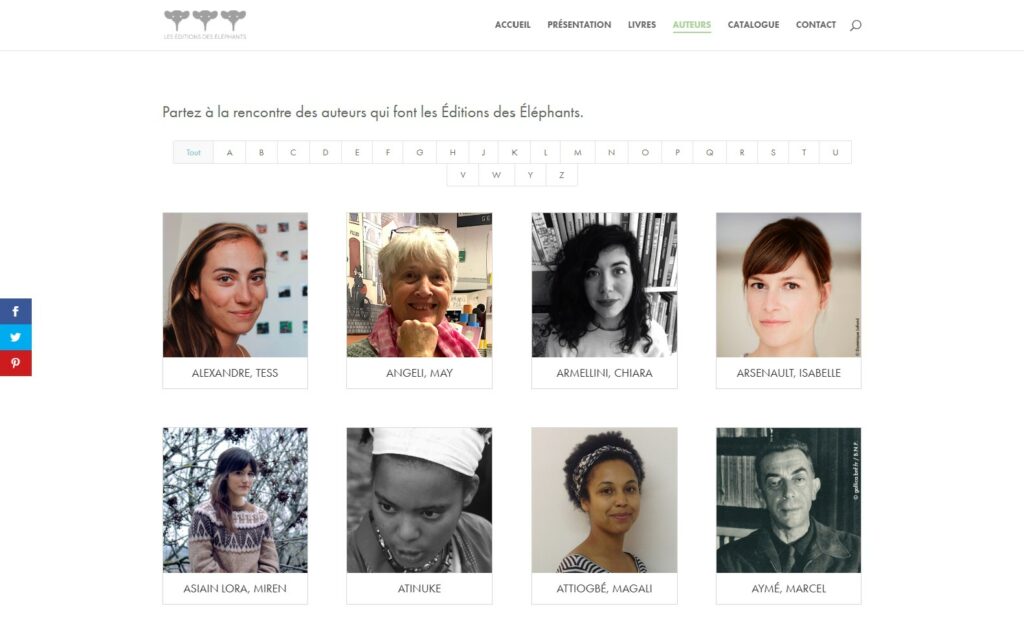This screenshot has width=1024, height=637.
Task: Open the Armellini, Chiara author link
Action: tap(604, 373)
